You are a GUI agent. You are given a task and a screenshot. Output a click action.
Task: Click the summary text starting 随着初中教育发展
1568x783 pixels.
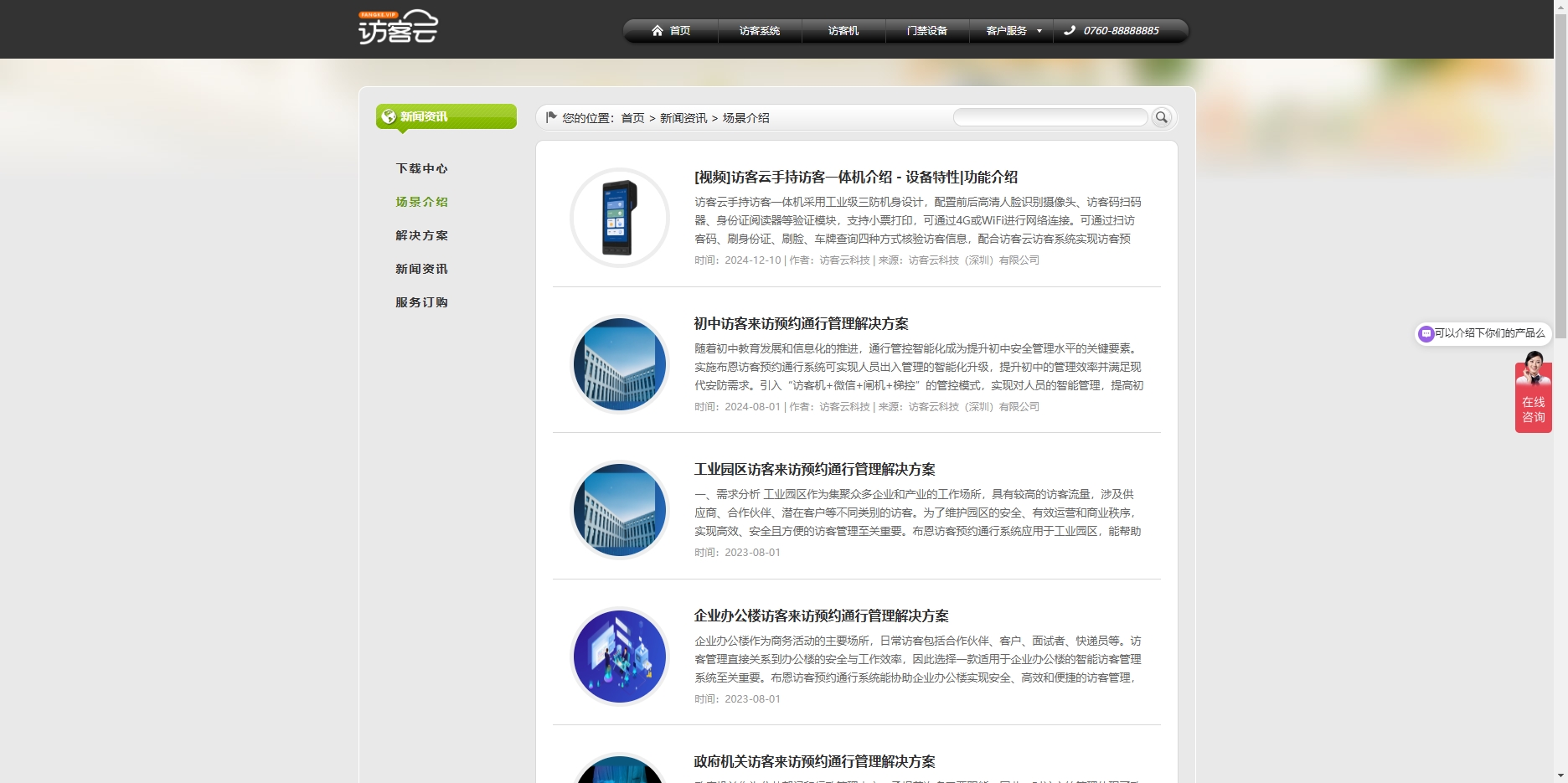pos(919,367)
